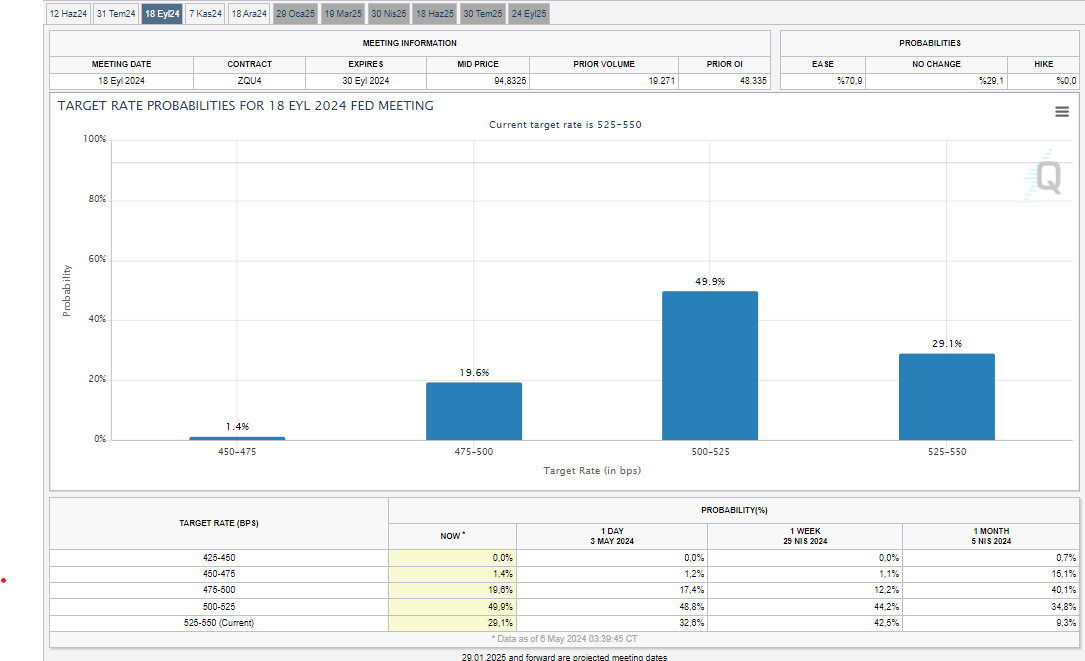Click the Q watermark logo on chart
This screenshot has height=661, width=1085.
tap(1046, 179)
